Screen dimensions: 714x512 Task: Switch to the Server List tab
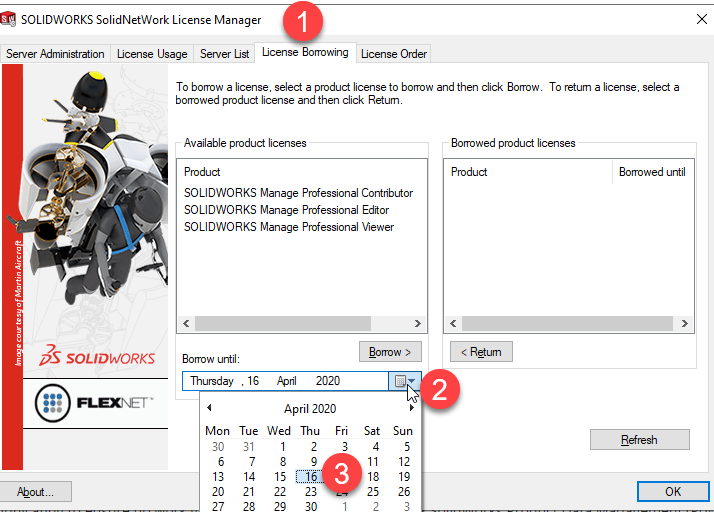225,54
